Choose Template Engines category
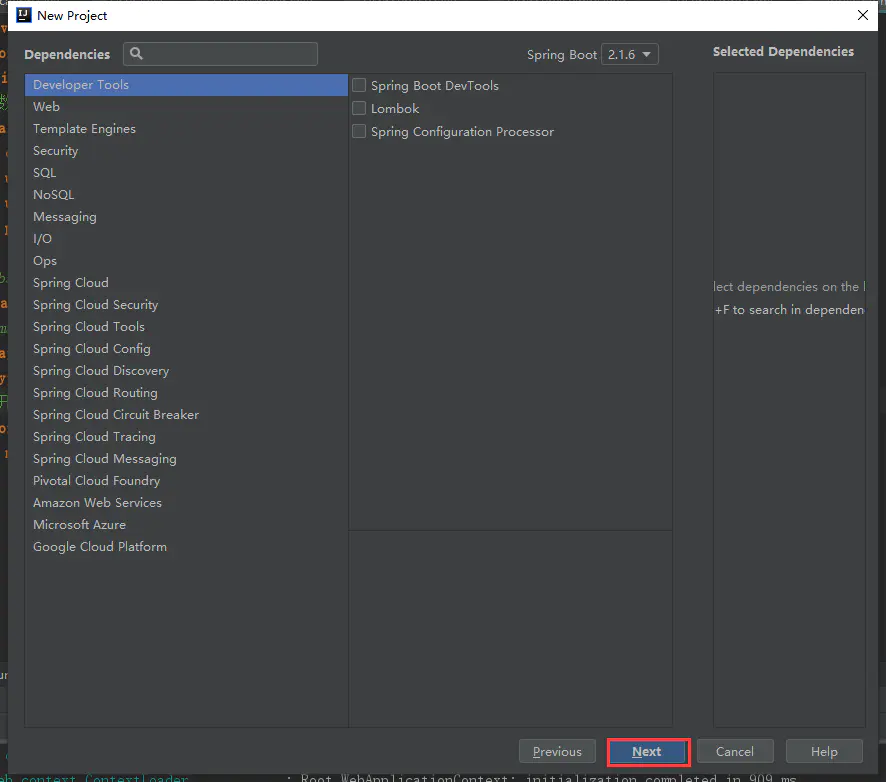This screenshot has height=782, width=886. click(x=186, y=129)
